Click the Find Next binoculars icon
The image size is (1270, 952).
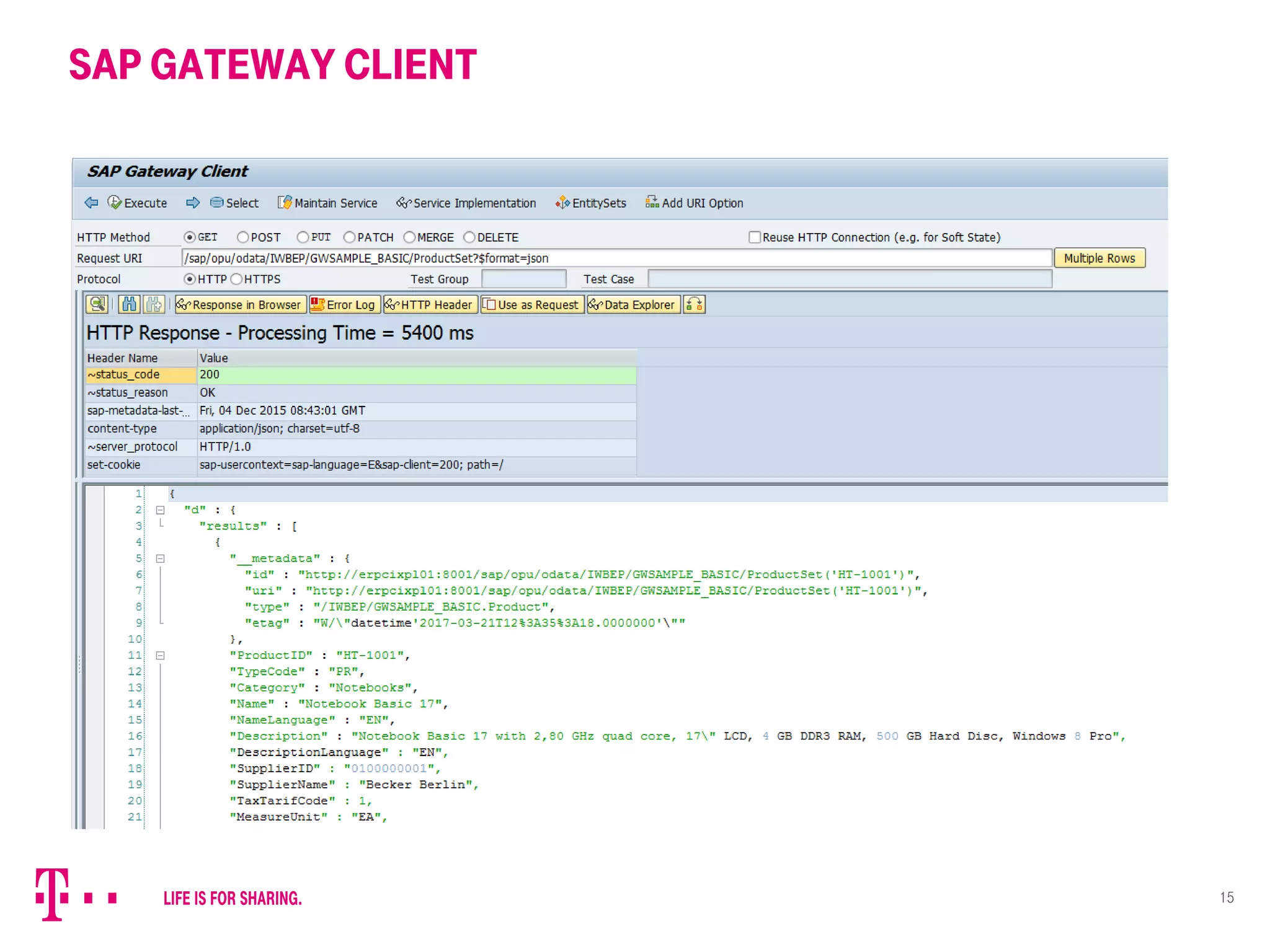(x=154, y=304)
